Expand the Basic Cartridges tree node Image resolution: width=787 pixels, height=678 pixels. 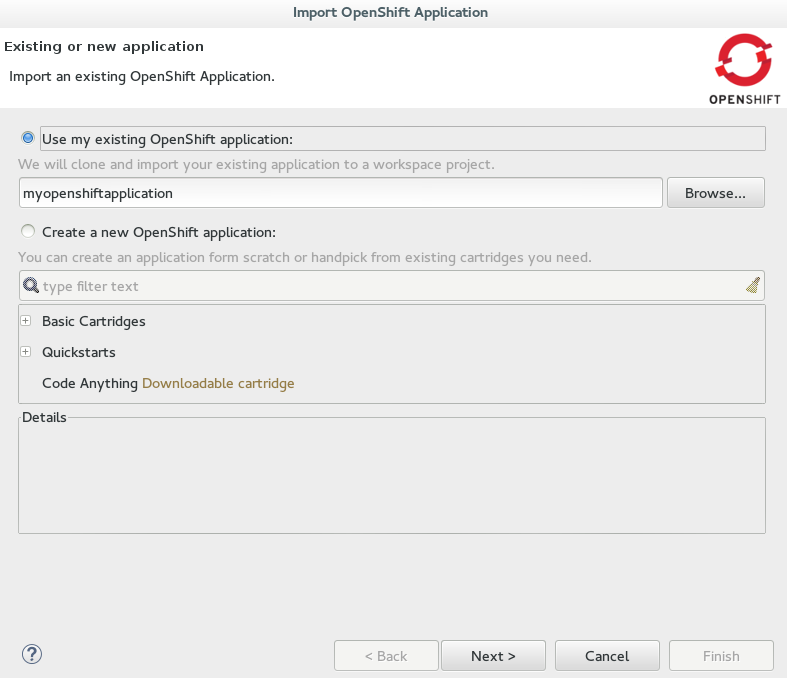(x=26, y=320)
